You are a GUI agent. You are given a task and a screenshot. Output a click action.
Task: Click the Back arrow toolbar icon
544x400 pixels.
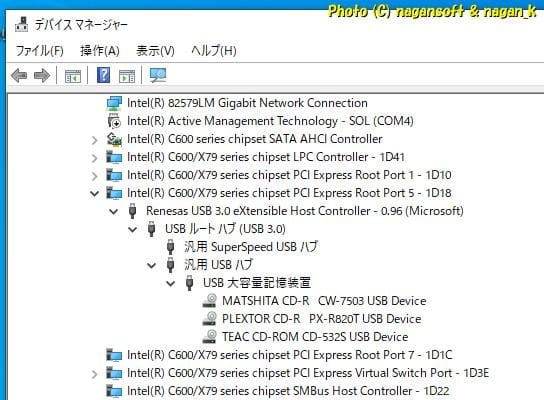(19, 75)
